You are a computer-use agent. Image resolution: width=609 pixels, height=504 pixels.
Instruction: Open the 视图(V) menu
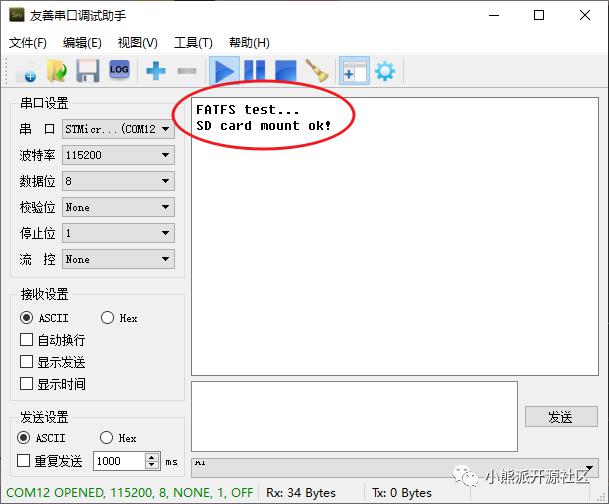pos(137,42)
